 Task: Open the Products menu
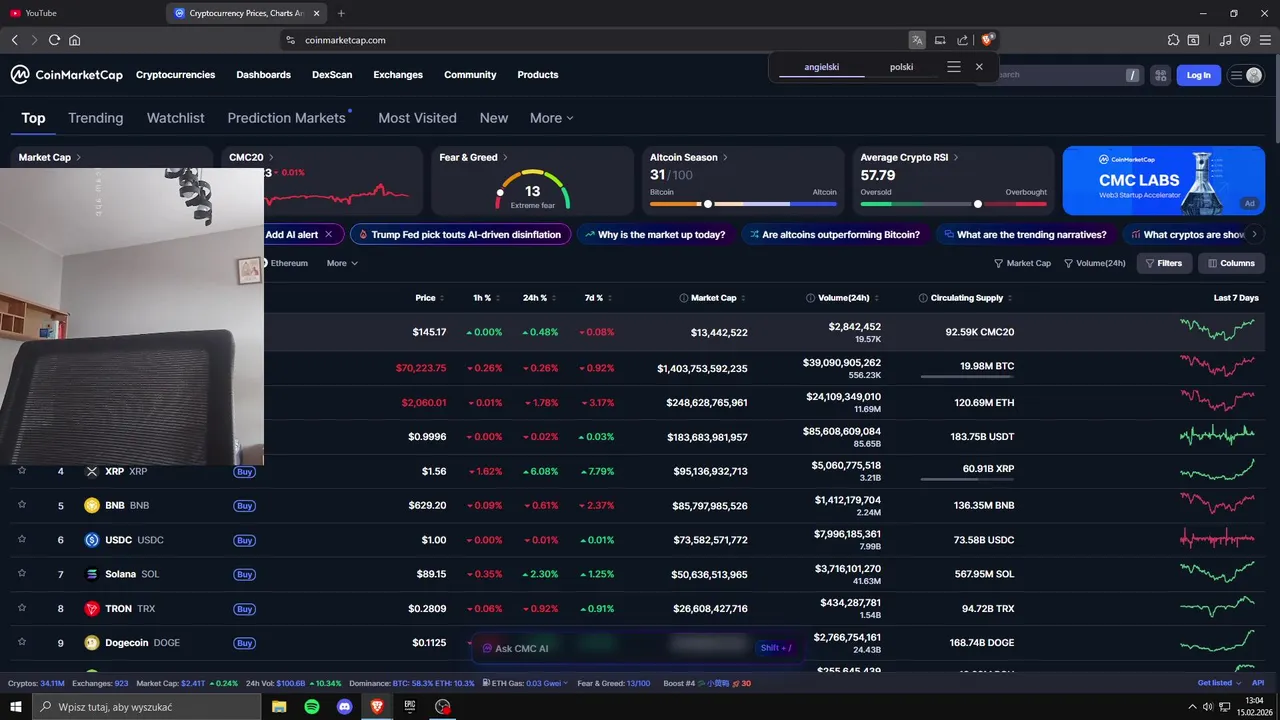[538, 75]
